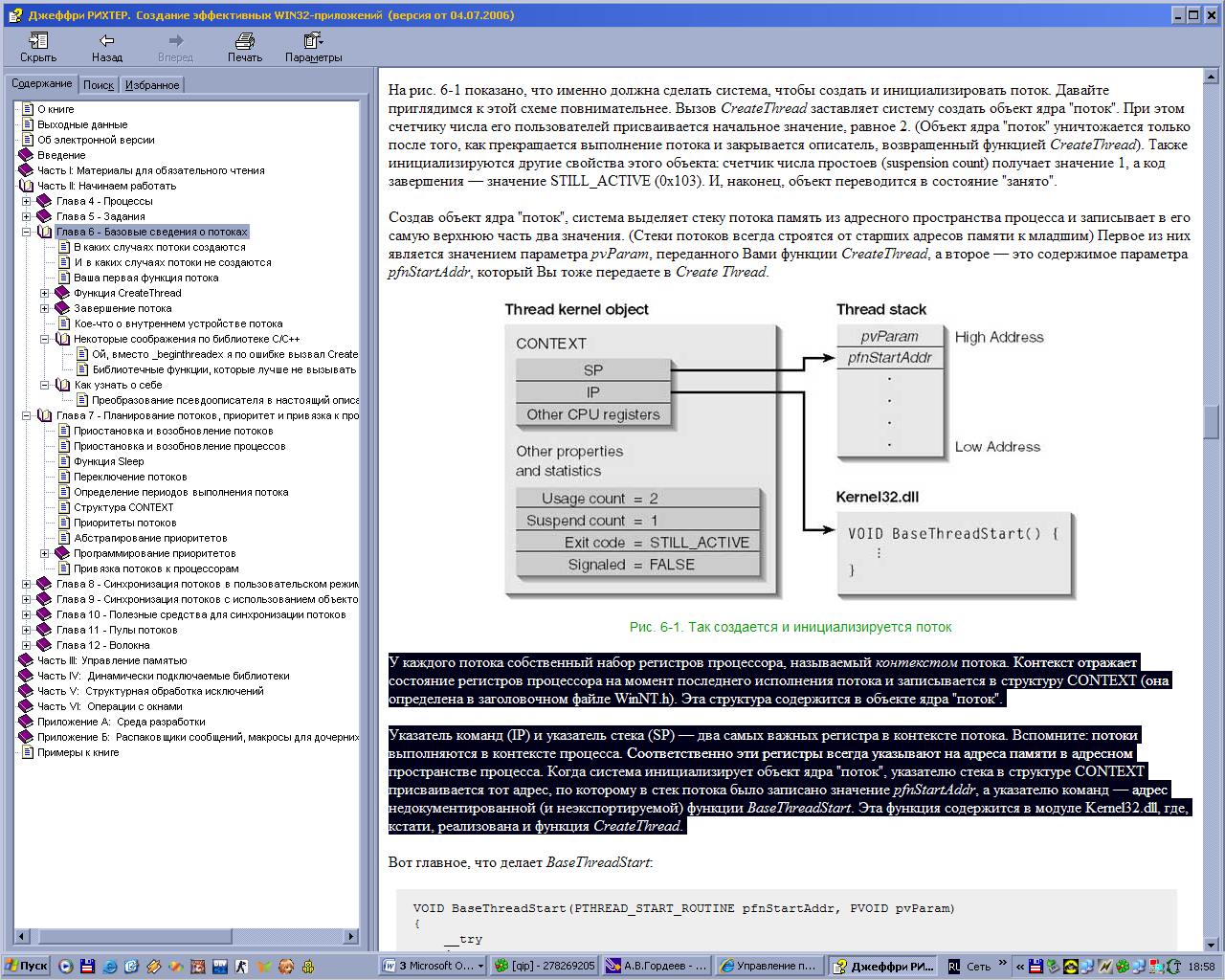Screen dimensions: 1225x980
Task: Select Функция Sleep topic
Action: (x=109, y=461)
